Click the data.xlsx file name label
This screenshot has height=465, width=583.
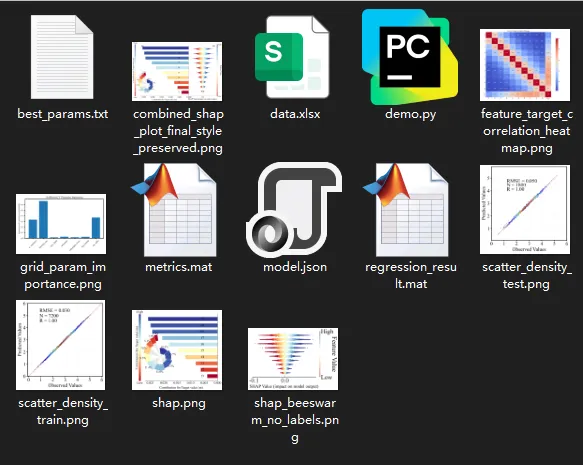[295, 114]
